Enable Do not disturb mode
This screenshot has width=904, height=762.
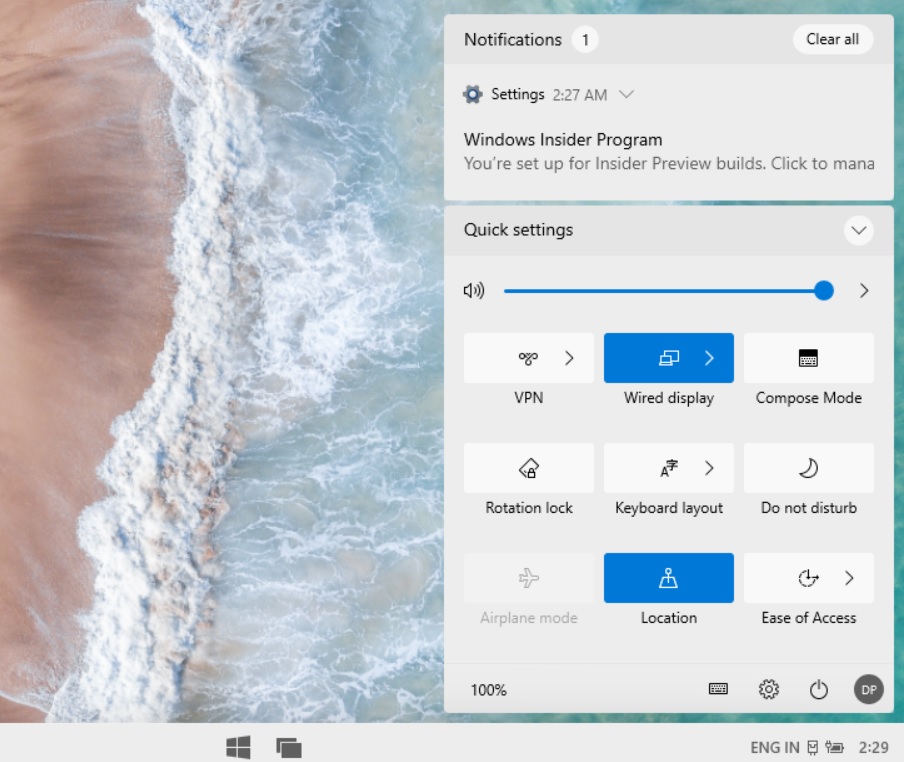(x=808, y=468)
